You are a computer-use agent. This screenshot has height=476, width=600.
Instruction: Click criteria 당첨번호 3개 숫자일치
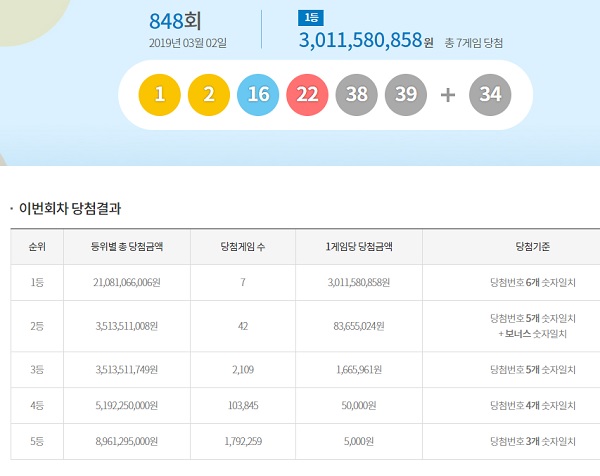click(533, 441)
